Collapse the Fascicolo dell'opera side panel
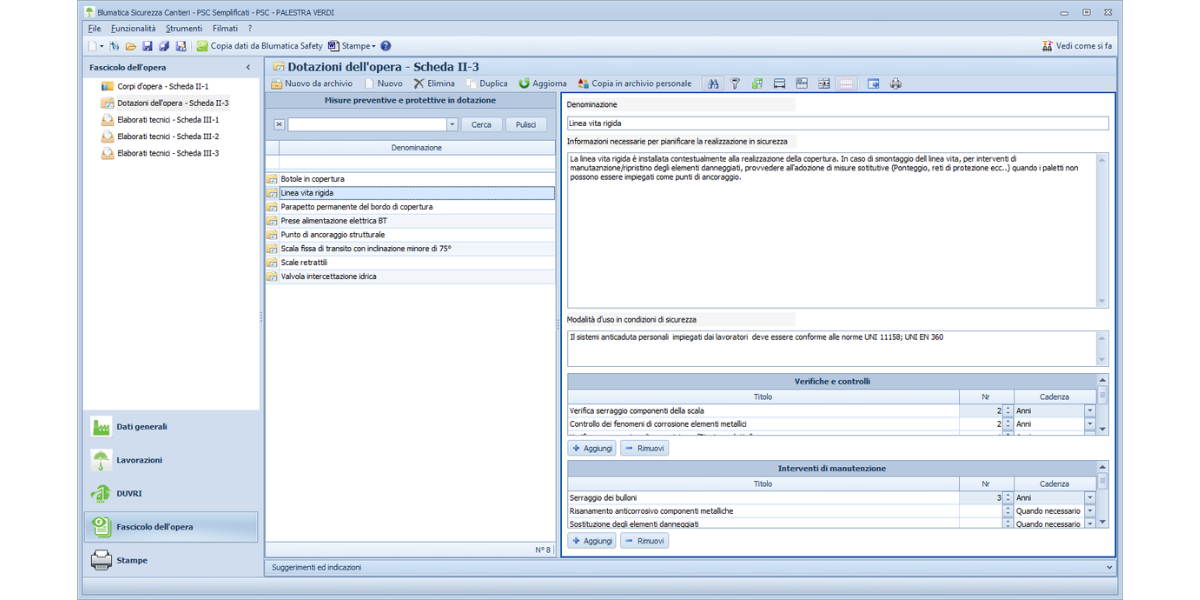This screenshot has height=600, width=1200. (x=248, y=67)
